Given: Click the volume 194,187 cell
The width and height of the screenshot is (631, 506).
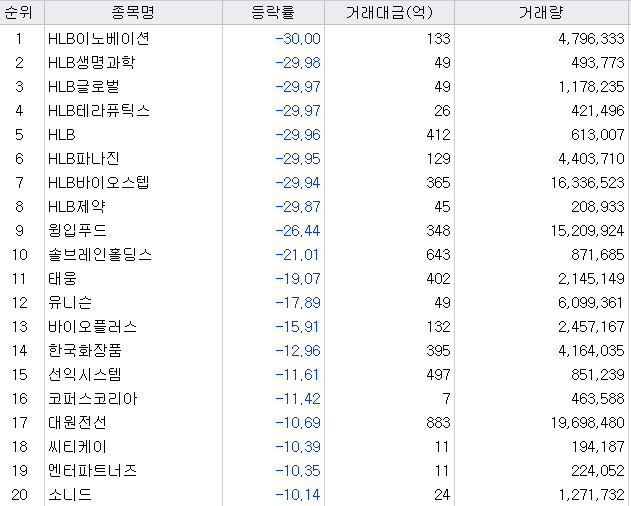Looking at the screenshot, I should (x=598, y=447).
